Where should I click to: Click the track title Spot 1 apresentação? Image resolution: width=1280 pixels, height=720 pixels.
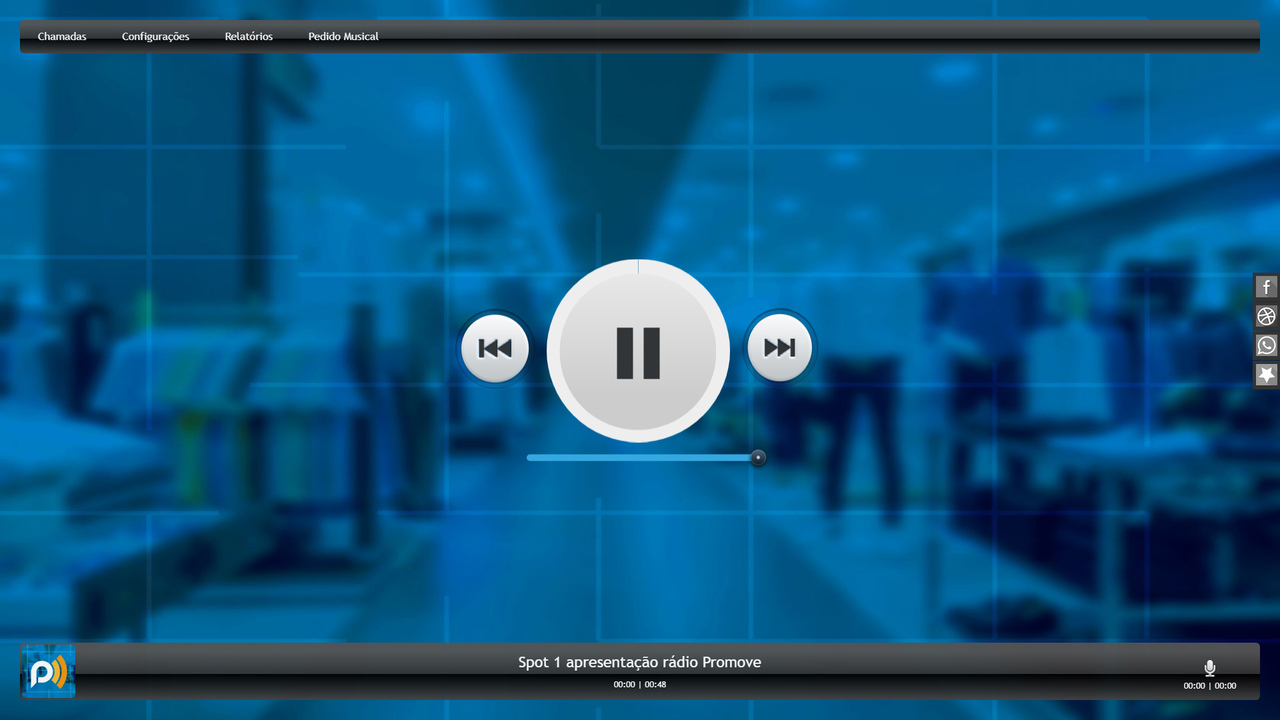[639, 662]
